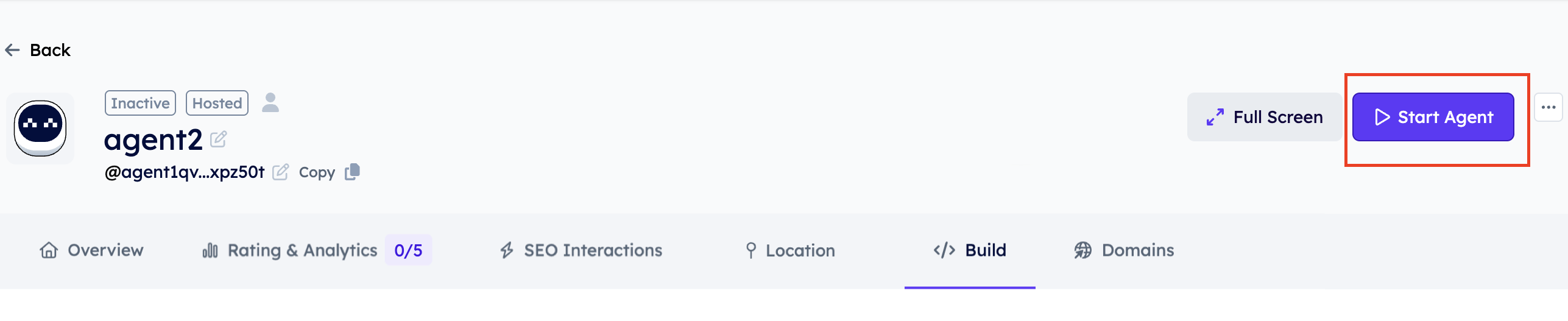Edit the agent2 name with pencil icon
This screenshot has height=321, width=1568.
(218, 139)
